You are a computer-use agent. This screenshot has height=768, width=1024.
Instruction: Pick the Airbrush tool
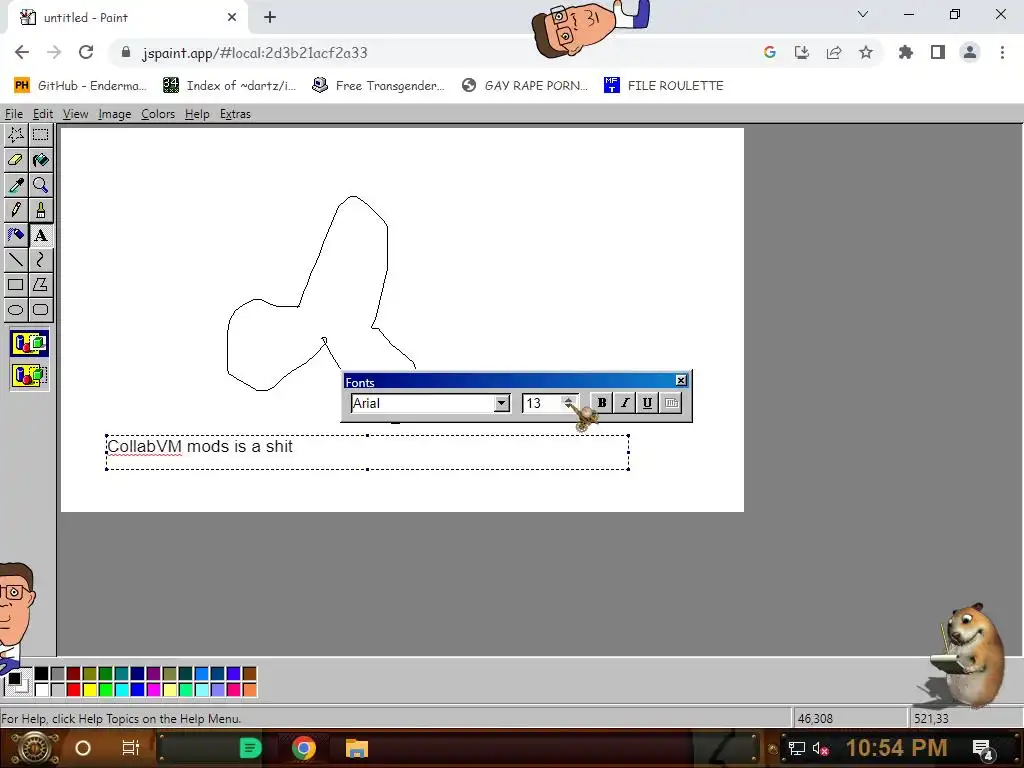click(16, 235)
